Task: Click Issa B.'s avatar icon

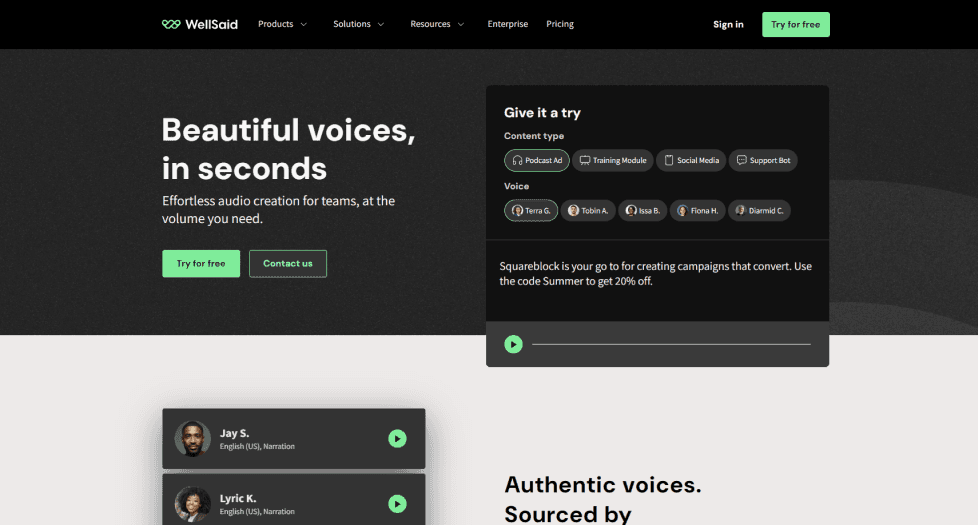Action: (631, 211)
